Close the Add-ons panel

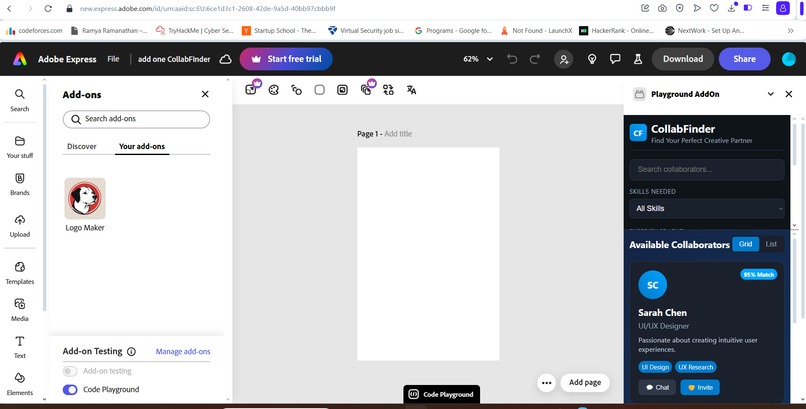pos(205,94)
